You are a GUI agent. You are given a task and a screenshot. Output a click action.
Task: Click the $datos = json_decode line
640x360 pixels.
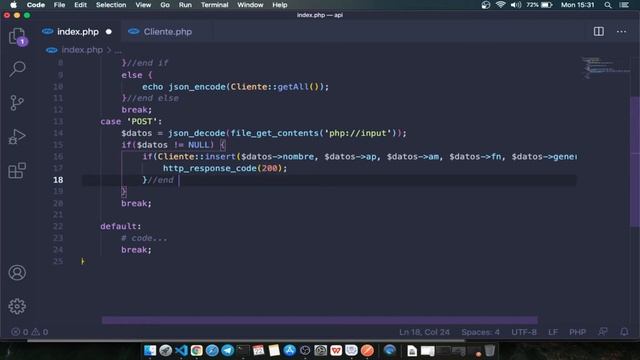click(x=264, y=133)
